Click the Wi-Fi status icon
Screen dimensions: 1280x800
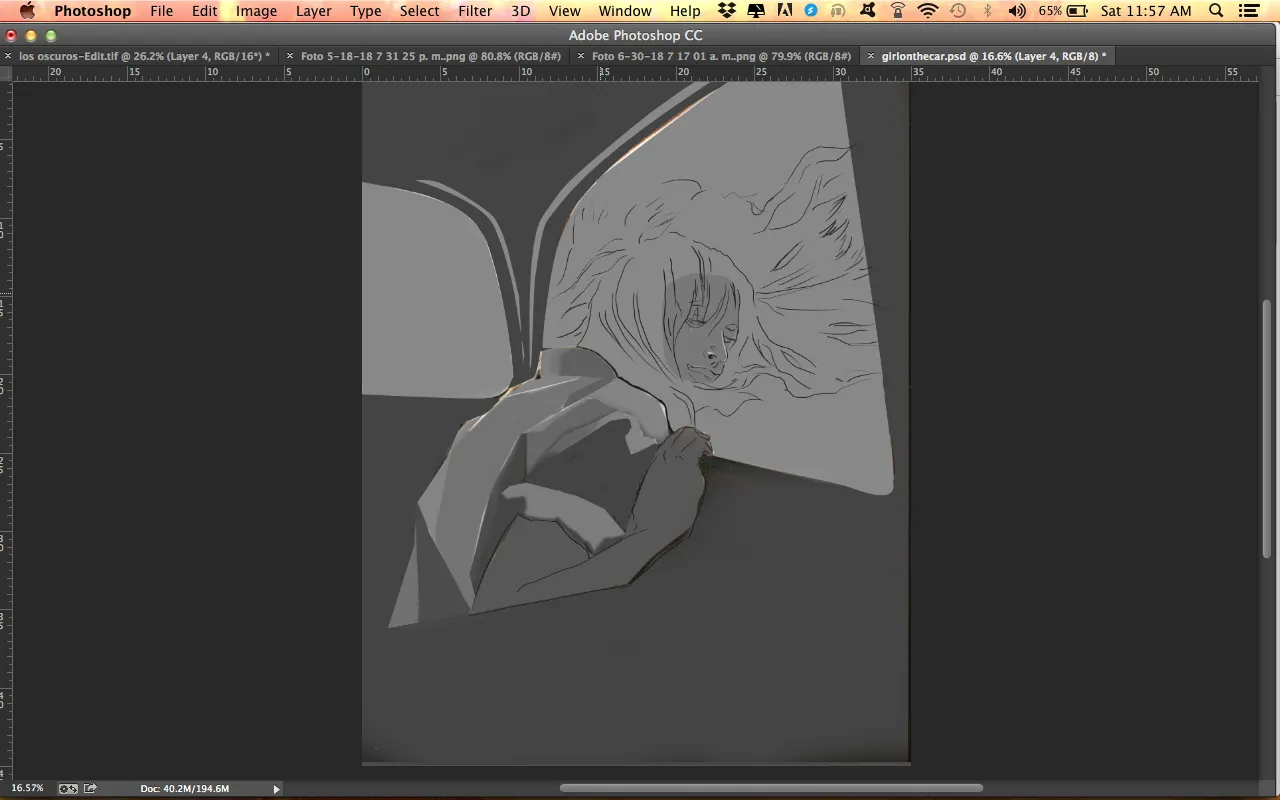pos(928,11)
